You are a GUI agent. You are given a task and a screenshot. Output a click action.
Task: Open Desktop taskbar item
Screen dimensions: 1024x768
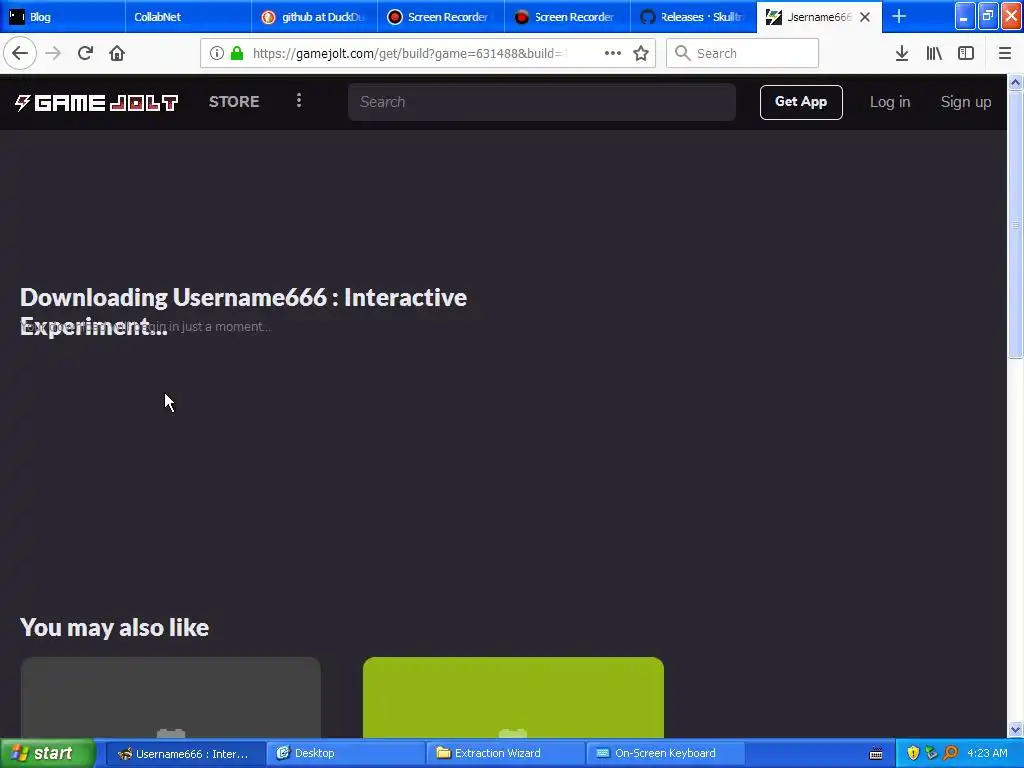tap(345, 753)
